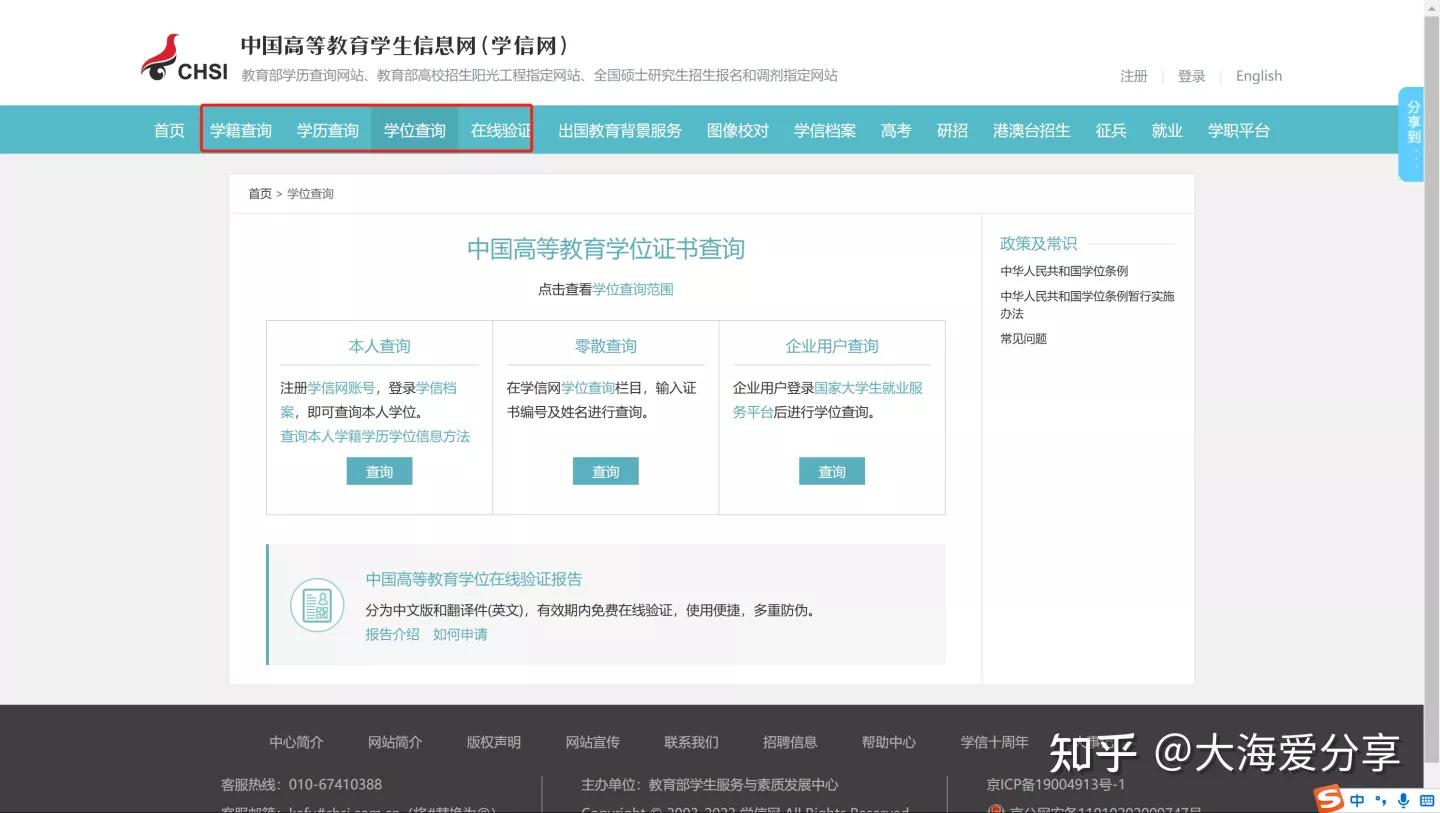This screenshot has width=1440, height=813.
Task: Click 查询 button under 本人查询
Action: [x=379, y=471]
